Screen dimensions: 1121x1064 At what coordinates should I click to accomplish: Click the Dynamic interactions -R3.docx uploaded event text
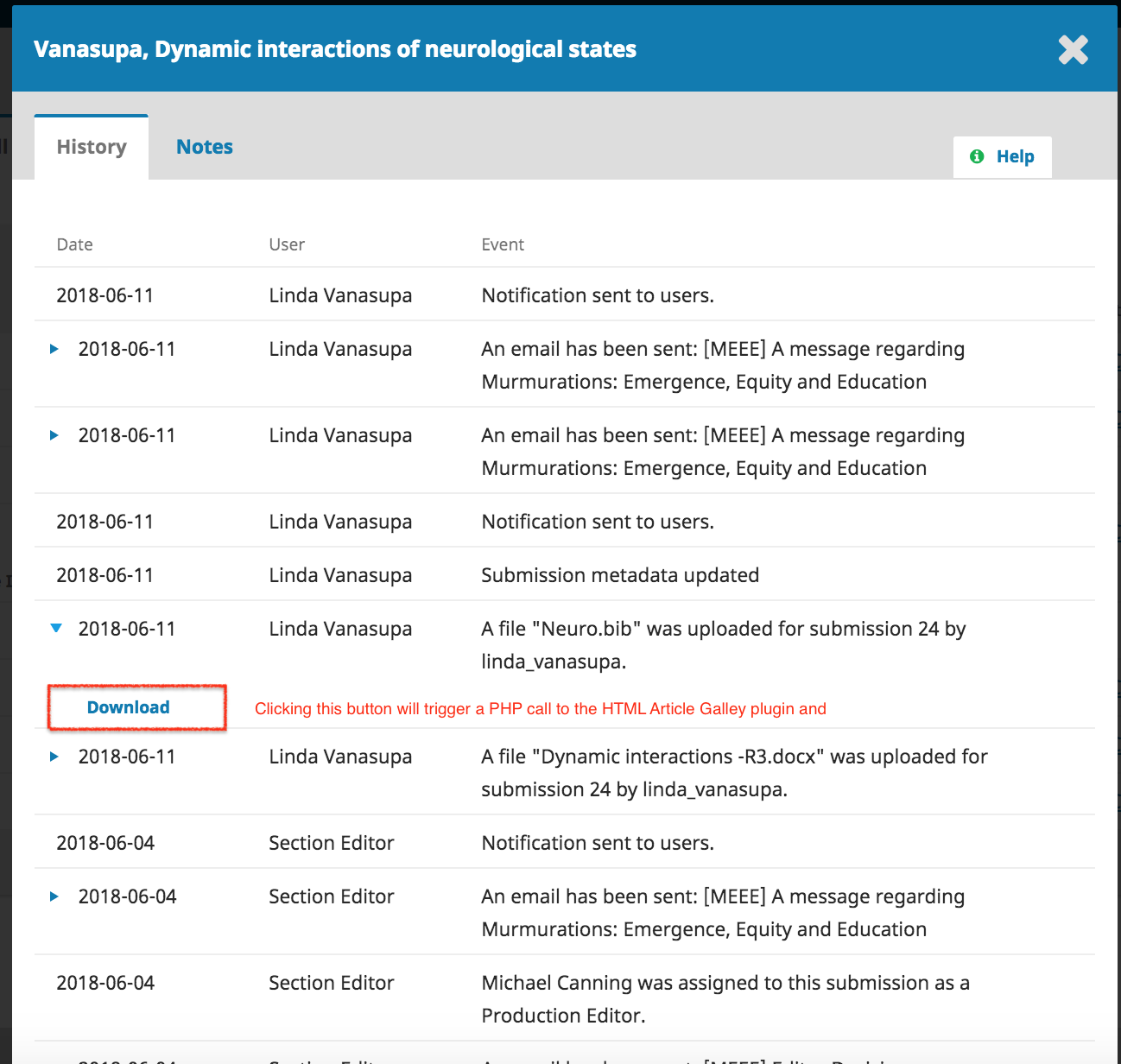pyautogui.click(x=734, y=773)
